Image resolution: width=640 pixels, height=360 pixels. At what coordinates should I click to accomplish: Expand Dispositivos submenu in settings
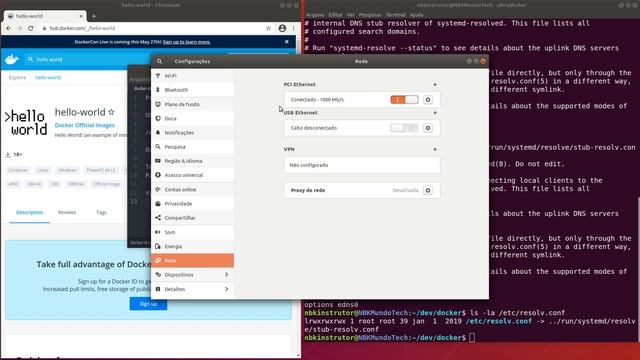(192, 275)
